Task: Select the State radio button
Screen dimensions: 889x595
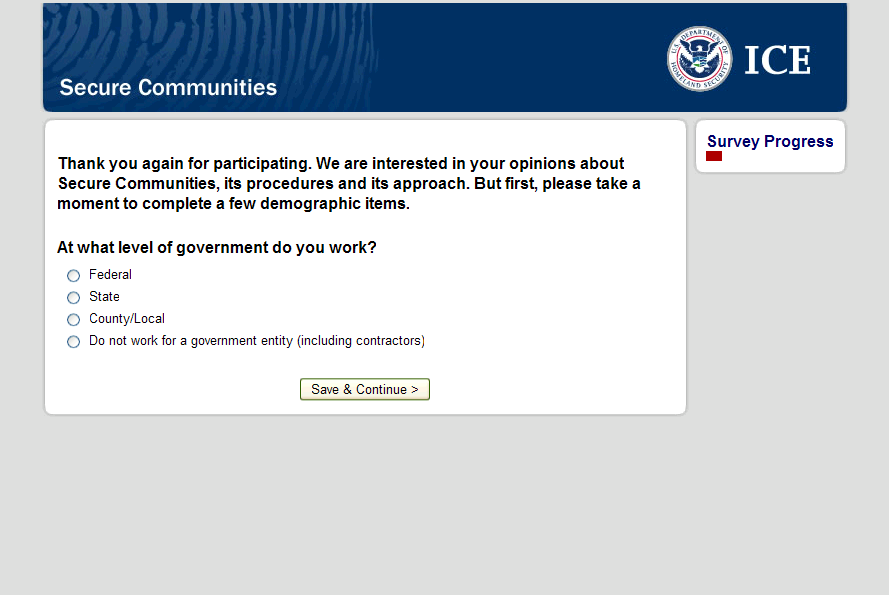Action: pos(73,298)
